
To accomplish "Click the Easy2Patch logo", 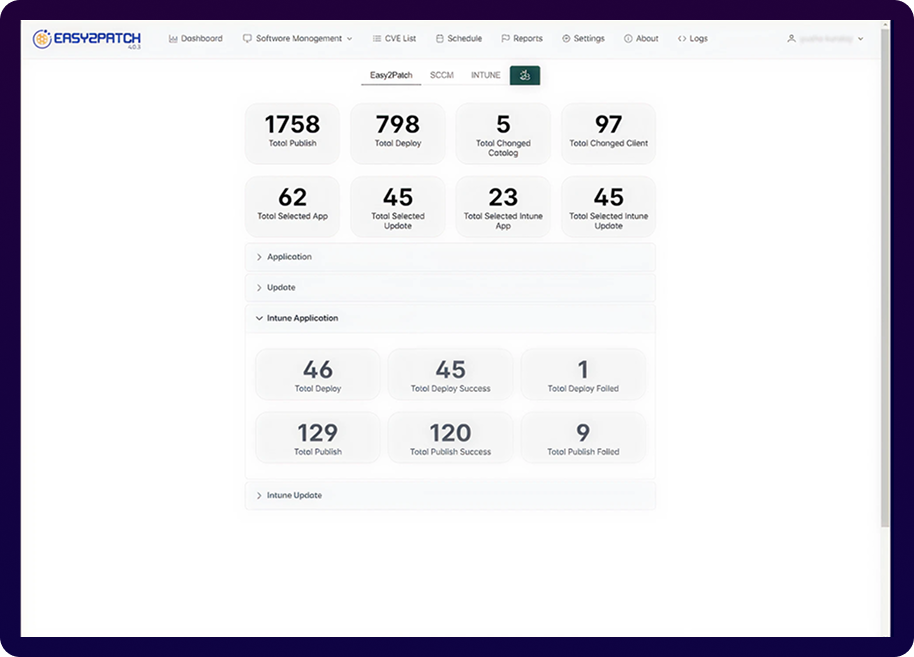I will (x=85, y=39).
